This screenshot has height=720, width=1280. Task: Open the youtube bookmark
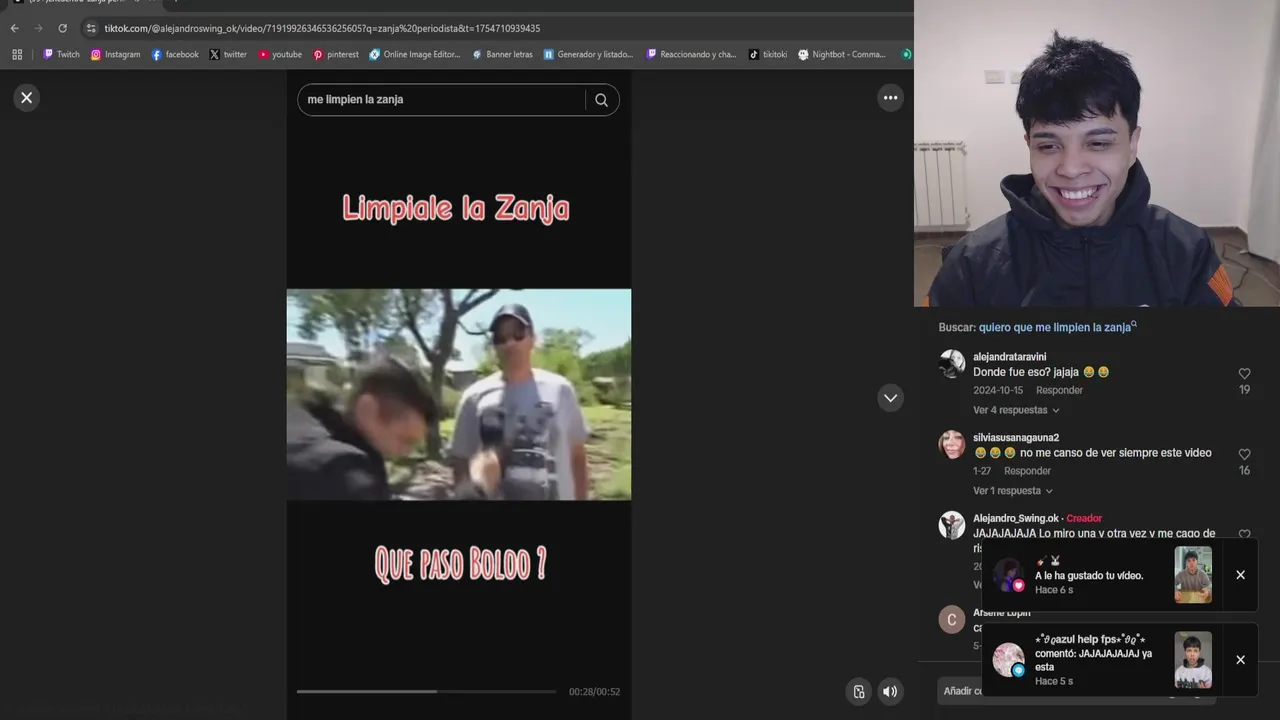[280, 54]
